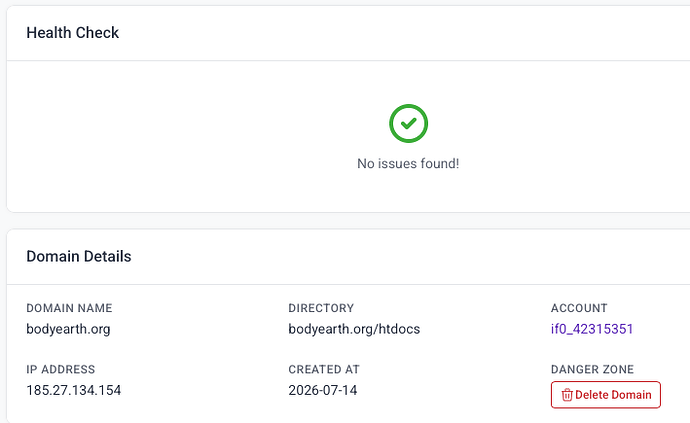Click the ACCOUNT label
This screenshot has height=423, width=690.
point(579,308)
